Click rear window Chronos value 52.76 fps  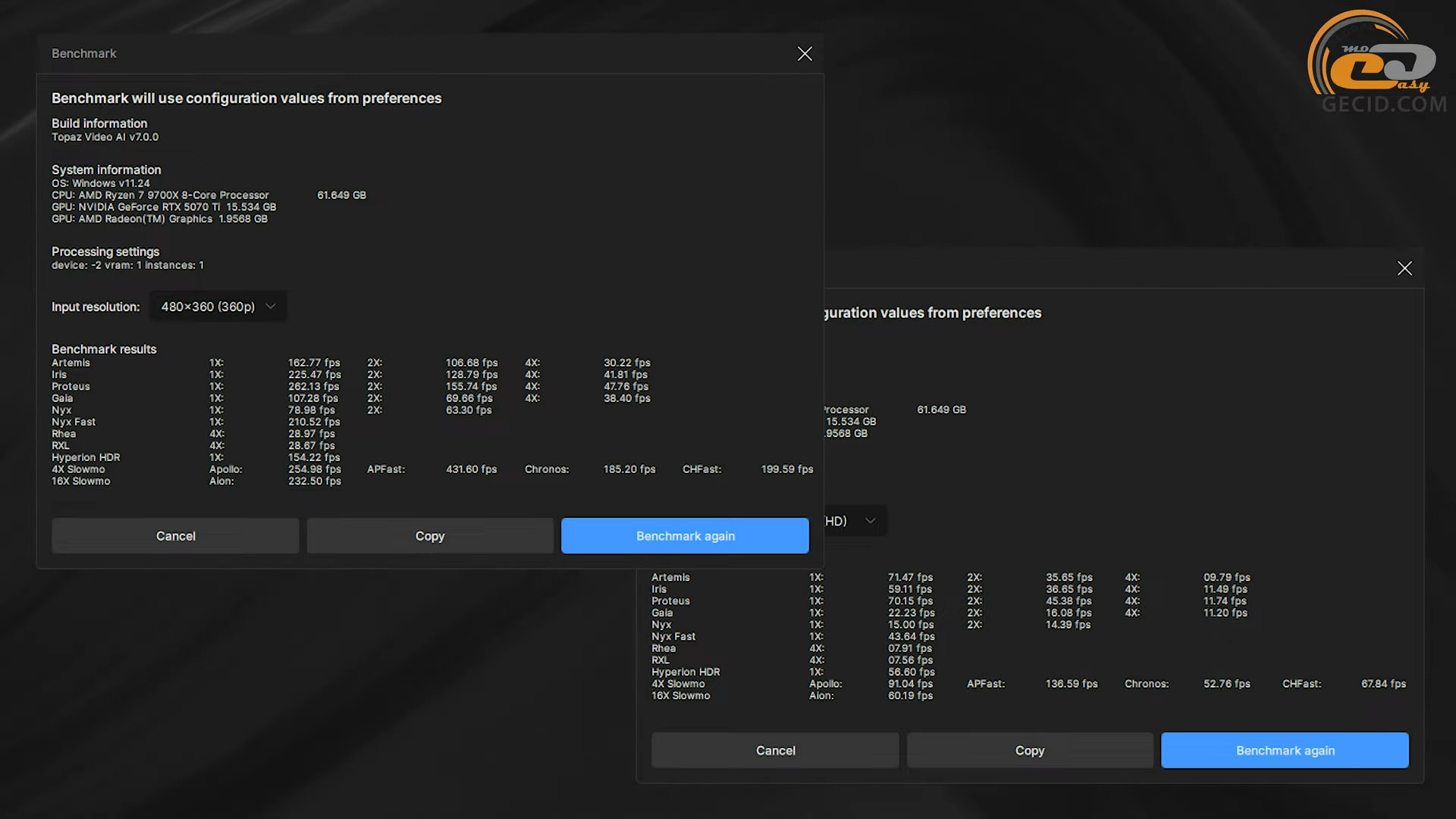pos(1226,684)
